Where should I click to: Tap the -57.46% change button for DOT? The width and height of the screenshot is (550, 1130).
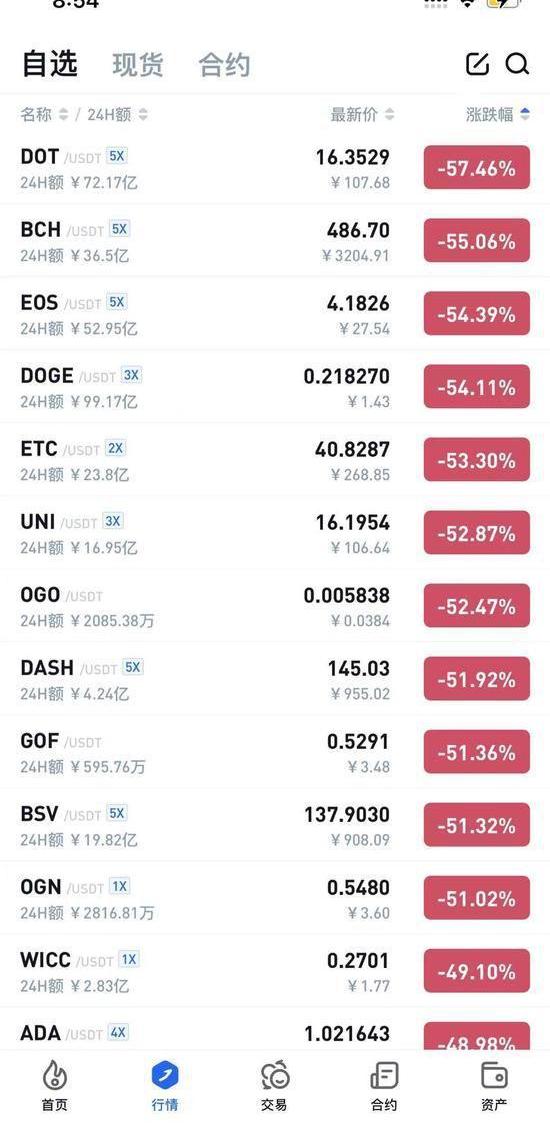click(476, 168)
